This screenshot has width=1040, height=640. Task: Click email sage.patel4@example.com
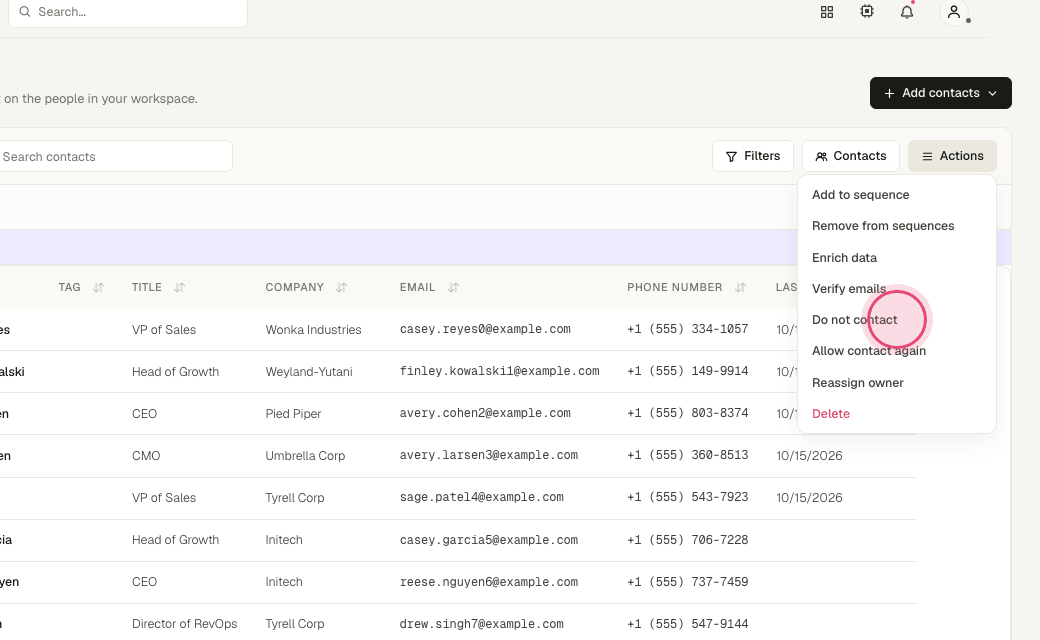(x=482, y=497)
